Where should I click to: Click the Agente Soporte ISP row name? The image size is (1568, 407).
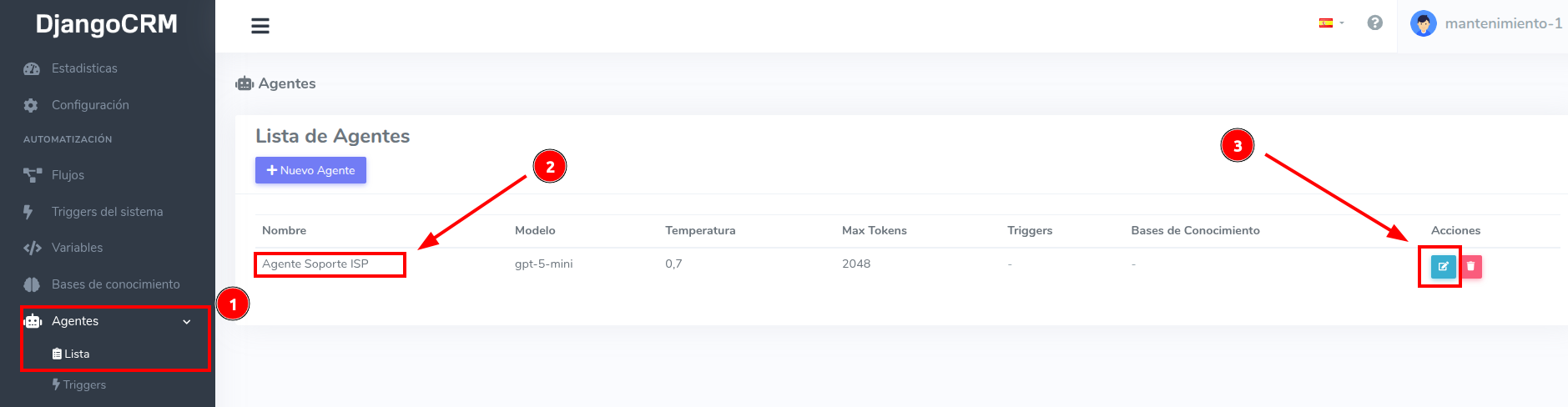coord(315,264)
